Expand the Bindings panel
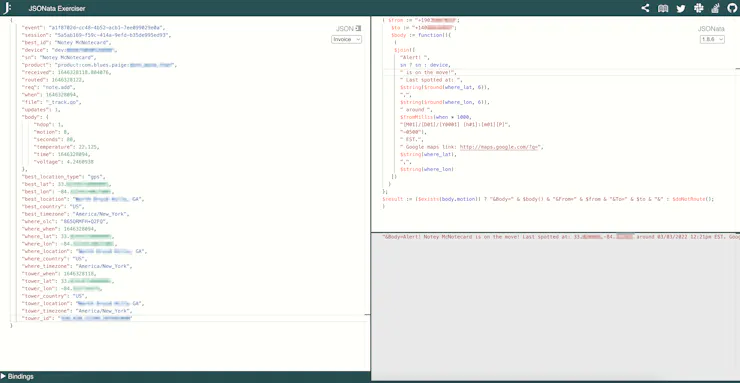The width and height of the screenshot is (740, 383). pos(17,376)
